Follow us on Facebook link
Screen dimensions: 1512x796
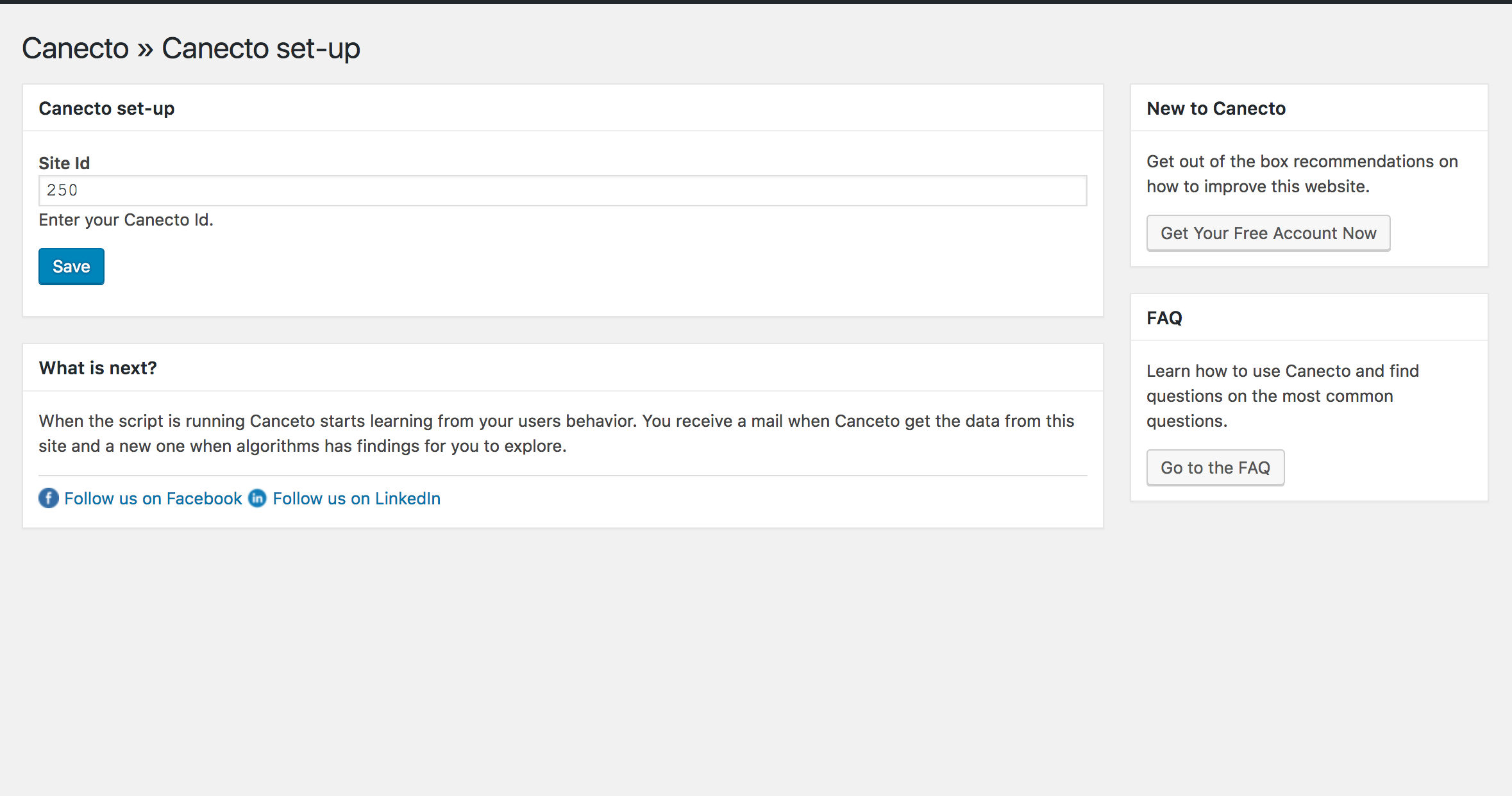[153, 499]
